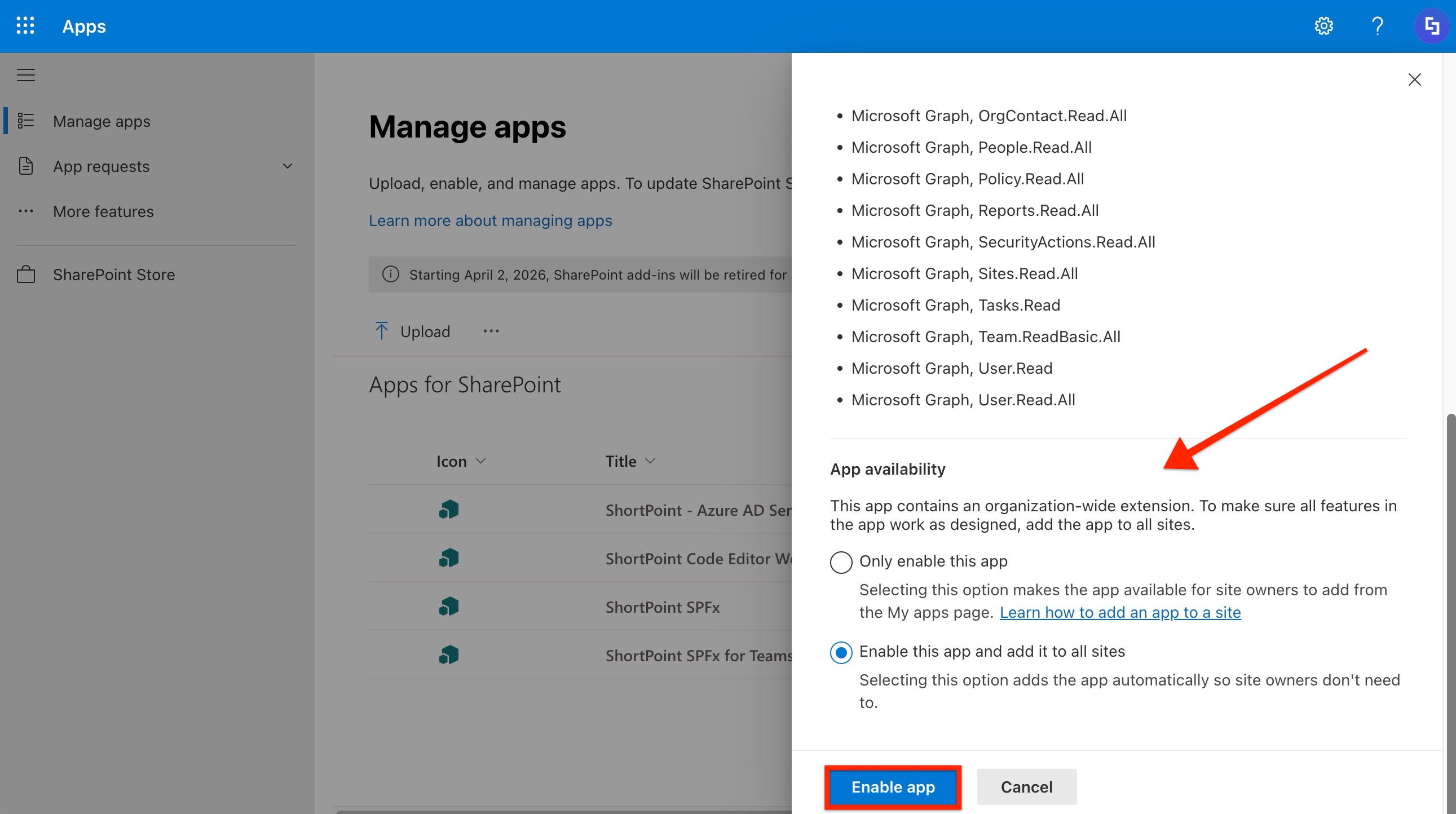Open the settings gear in the header
The image size is (1456, 814).
[1323, 26]
